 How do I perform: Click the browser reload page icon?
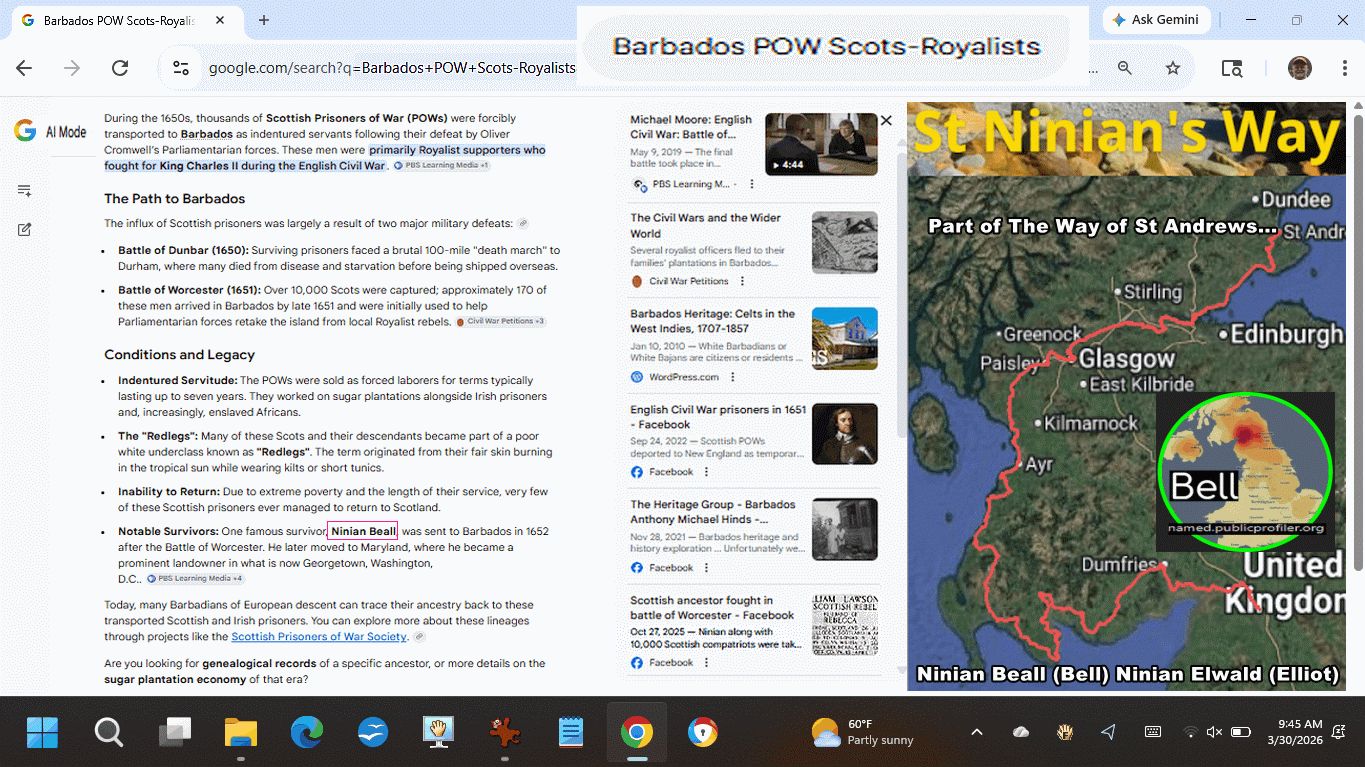click(120, 68)
